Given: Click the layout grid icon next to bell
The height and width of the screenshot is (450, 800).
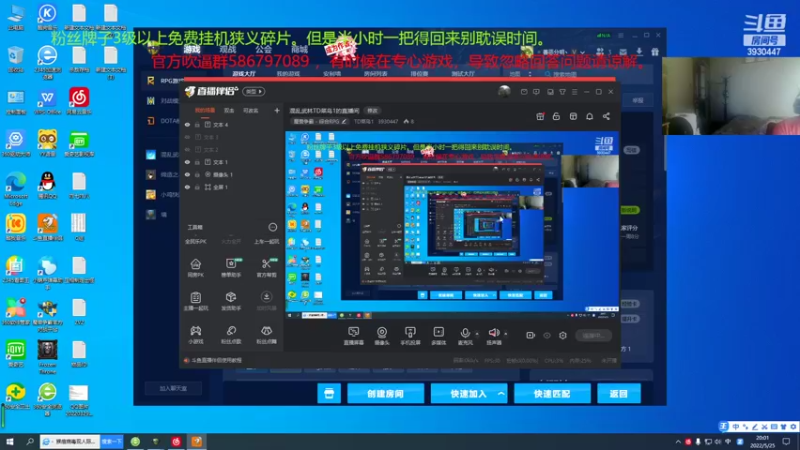Looking at the screenshot, I should coord(573,116).
